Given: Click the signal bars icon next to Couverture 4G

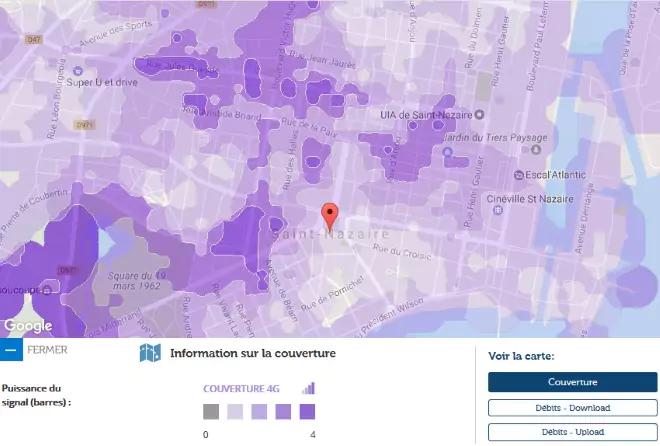Looking at the screenshot, I should click(308, 388).
